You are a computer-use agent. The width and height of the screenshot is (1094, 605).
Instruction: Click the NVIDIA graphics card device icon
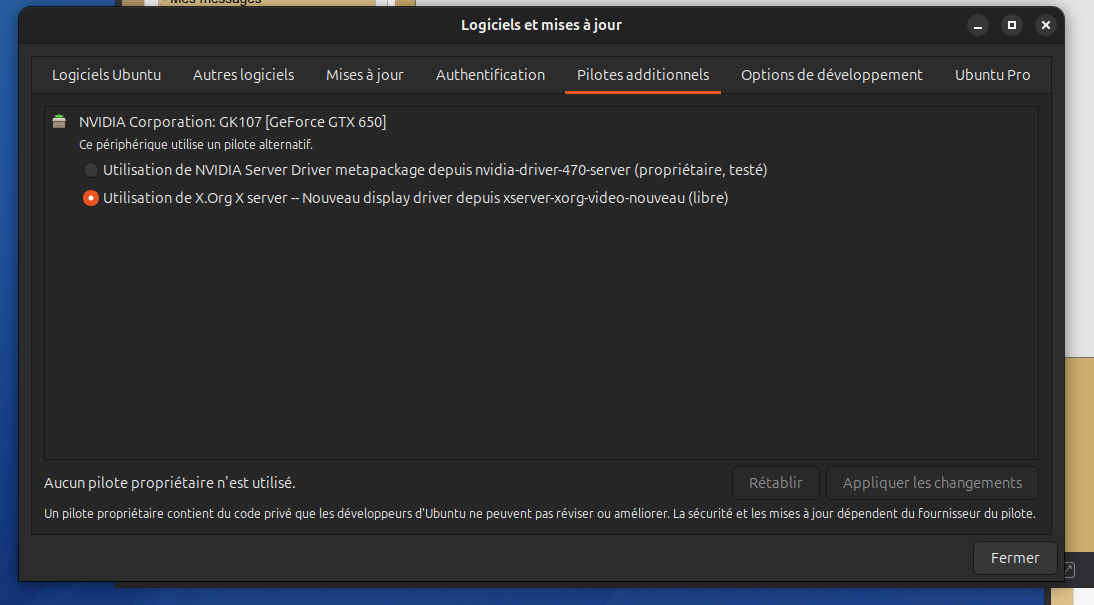click(x=59, y=122)
